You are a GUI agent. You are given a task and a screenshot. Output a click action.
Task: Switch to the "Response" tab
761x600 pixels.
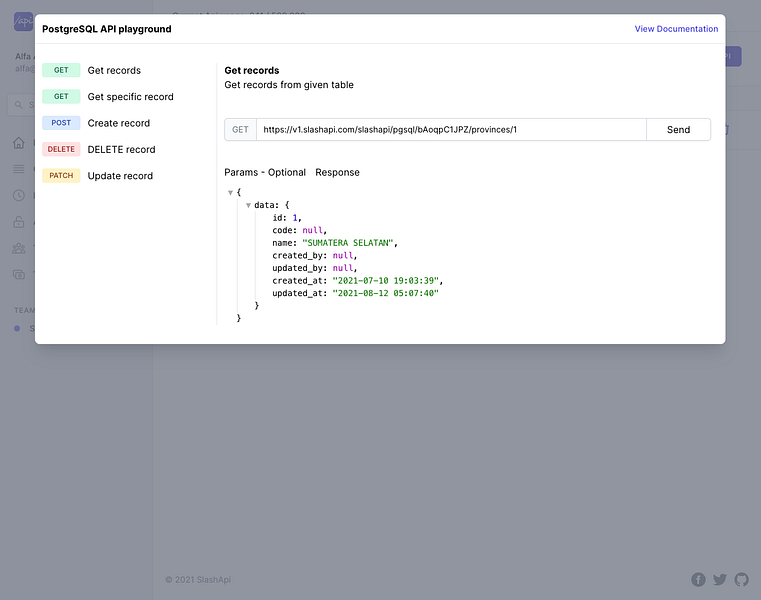click(x=337, y=172)
